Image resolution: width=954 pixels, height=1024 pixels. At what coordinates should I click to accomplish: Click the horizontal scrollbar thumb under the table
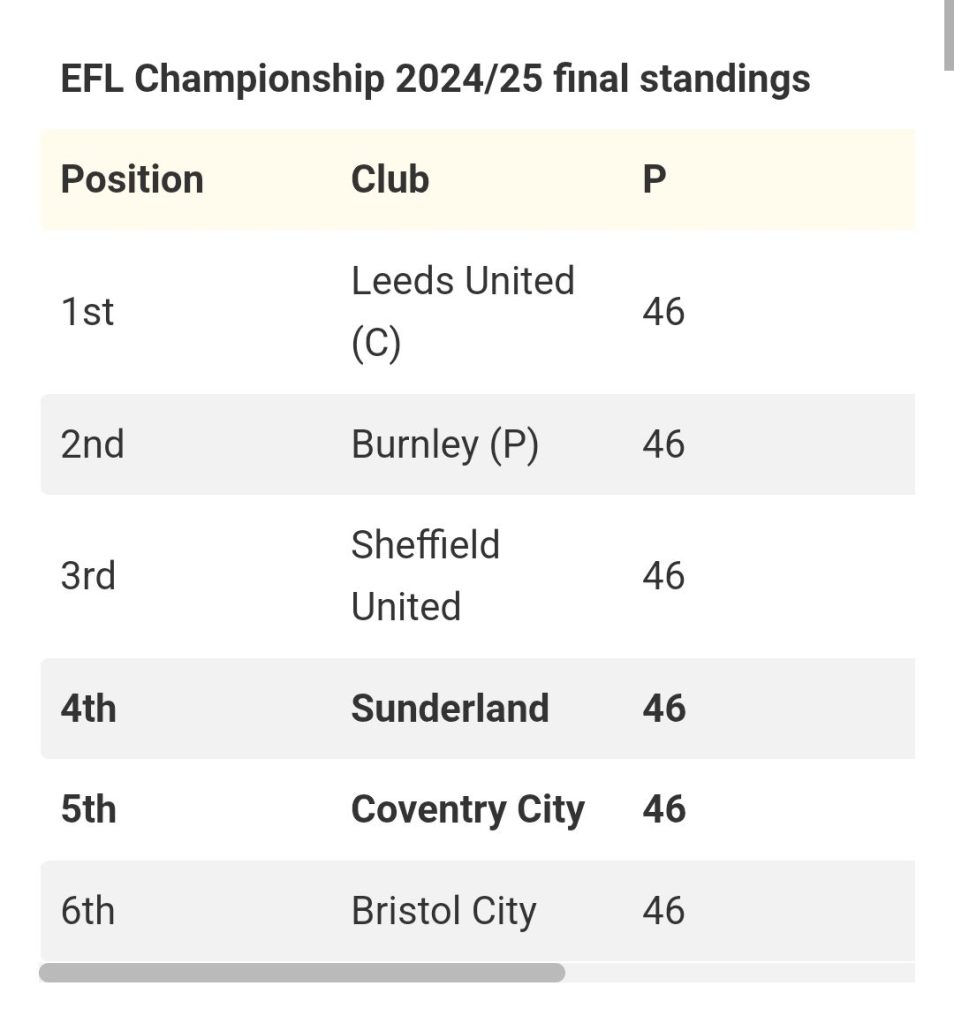(x=302, y=972)
